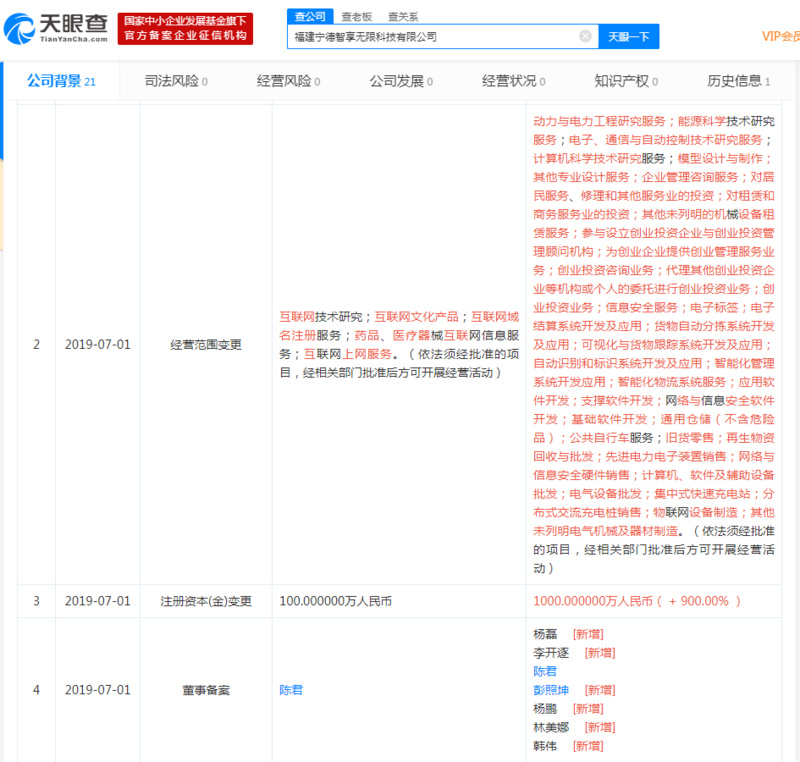Image resolution: width=800 pixels, height=762 pixels.
Task: Open the 经营风险 tab
Action: click(288, 81)
